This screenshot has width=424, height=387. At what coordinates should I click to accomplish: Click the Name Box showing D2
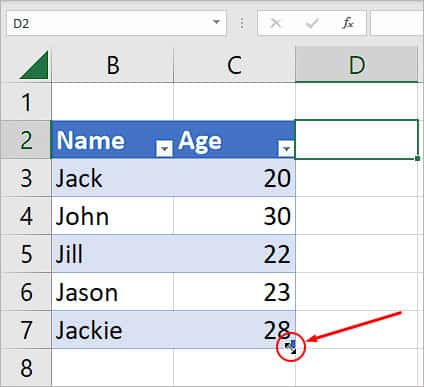pyautogui.click(x=116, y=23)
